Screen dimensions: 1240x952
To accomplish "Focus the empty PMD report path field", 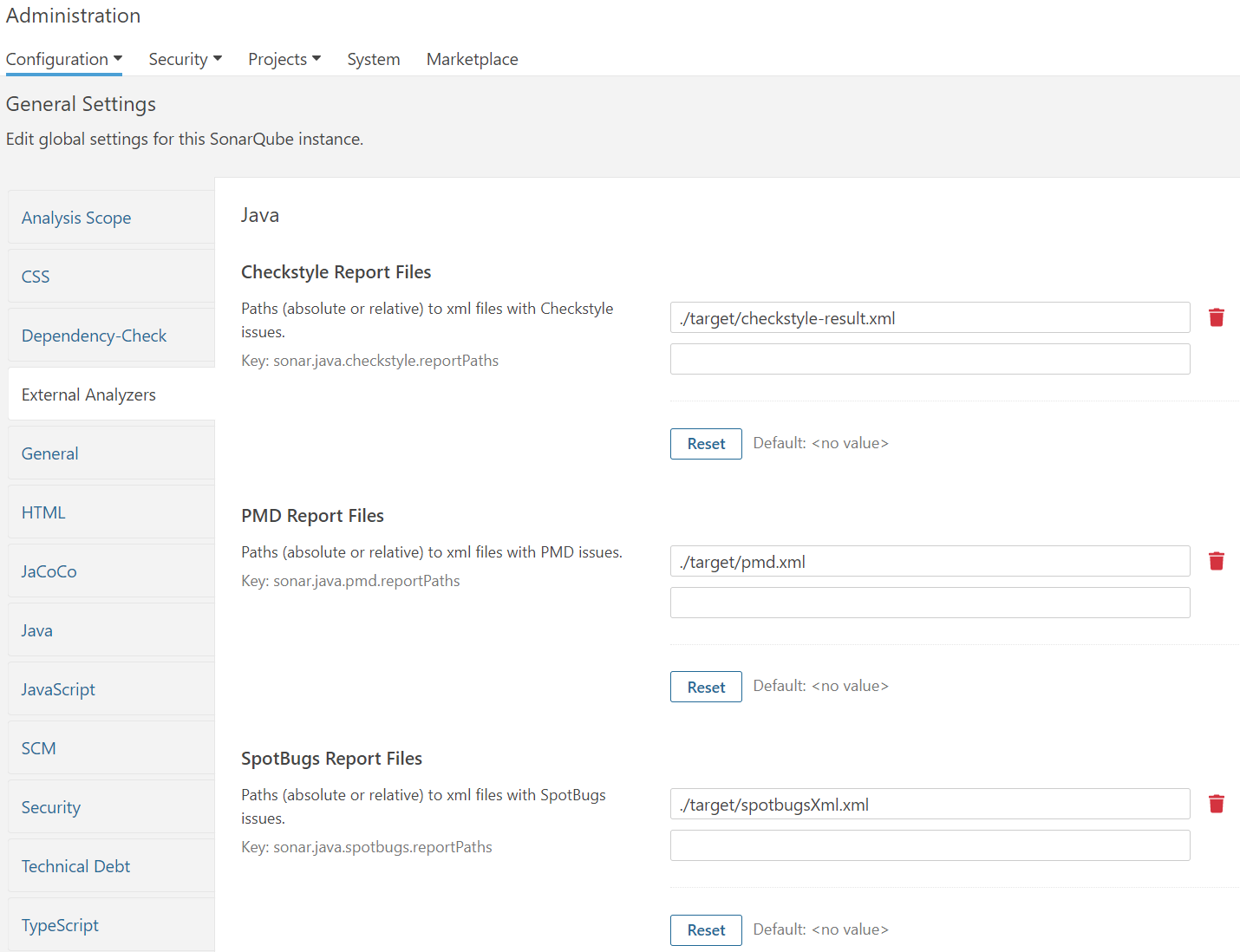I will pos(930,603).
